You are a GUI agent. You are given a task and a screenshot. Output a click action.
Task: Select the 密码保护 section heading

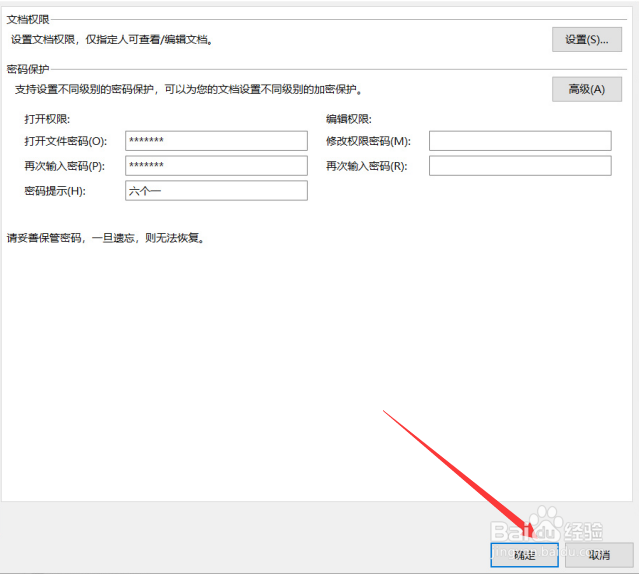[28, 69]
